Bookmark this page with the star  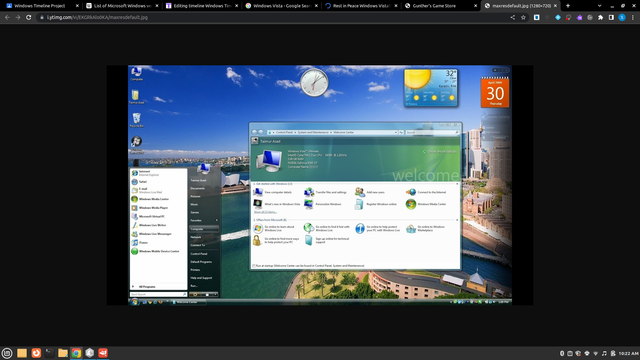(x=523, y=18)
